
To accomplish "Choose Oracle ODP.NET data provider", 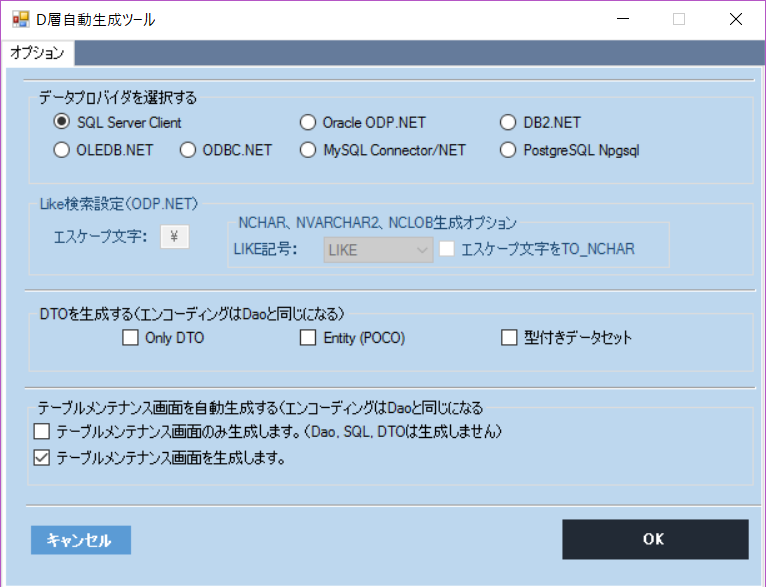I will click(x=308, y=123).
